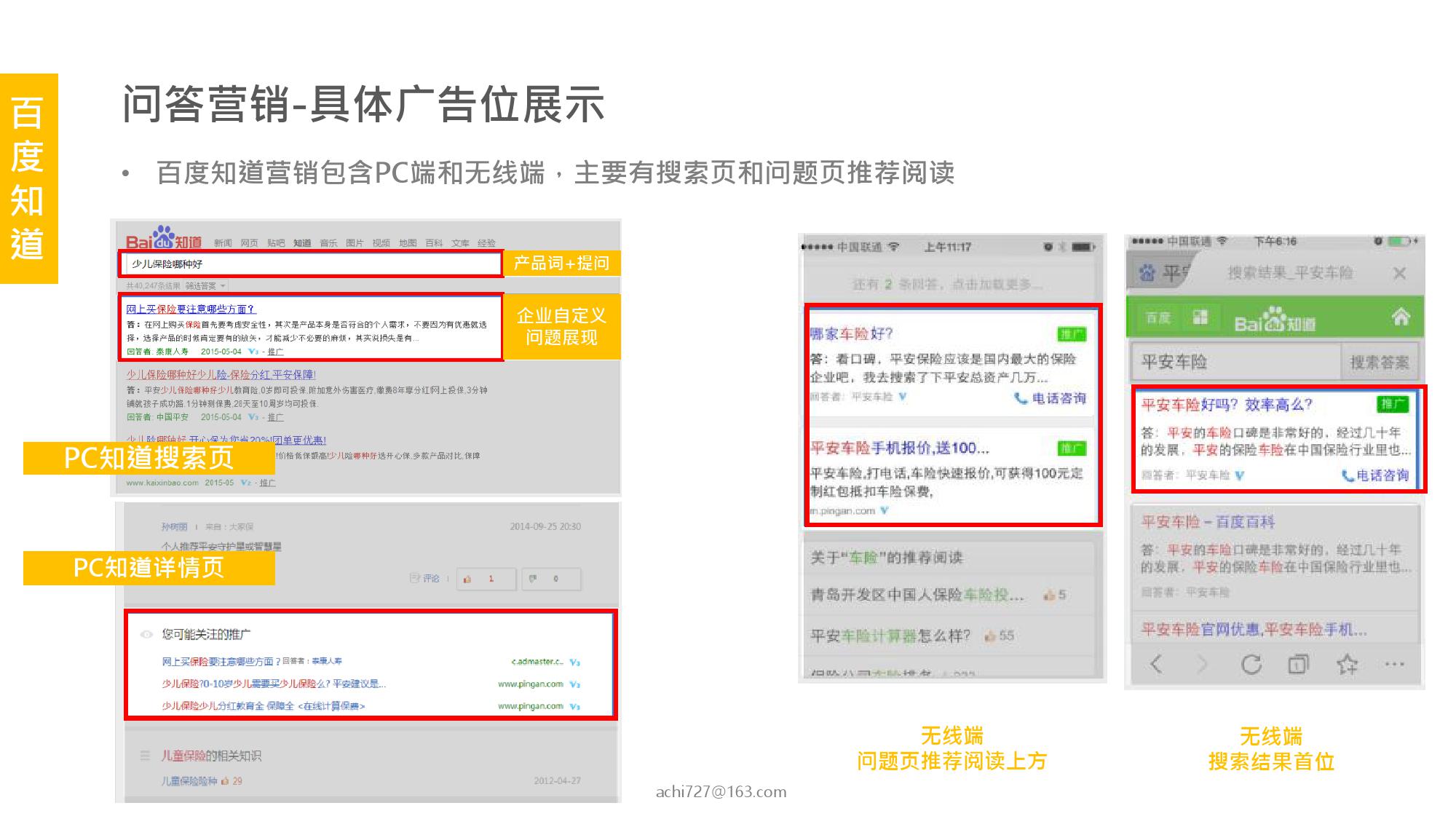The height and width of the screenshot is (819, 1456).
Task: Open the result 平安车险 – 百度百科
Action: pyautogui.click(x=1208, y=522)
